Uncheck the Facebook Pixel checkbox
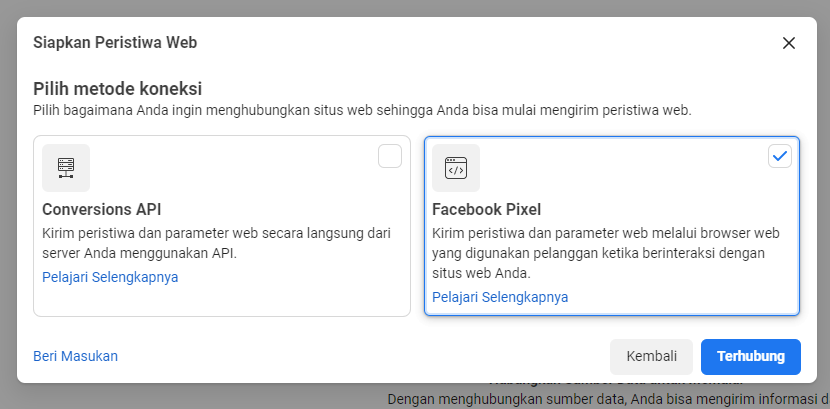This screenshot has height=409, width=830. [780, 156]
